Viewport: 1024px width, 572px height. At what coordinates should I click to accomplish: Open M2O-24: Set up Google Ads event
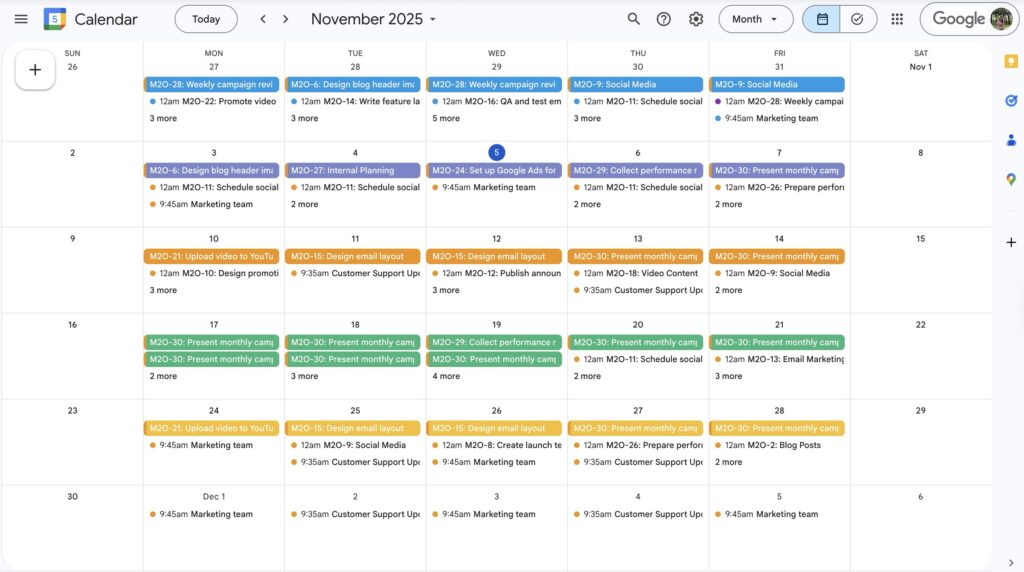coord(494,170)
